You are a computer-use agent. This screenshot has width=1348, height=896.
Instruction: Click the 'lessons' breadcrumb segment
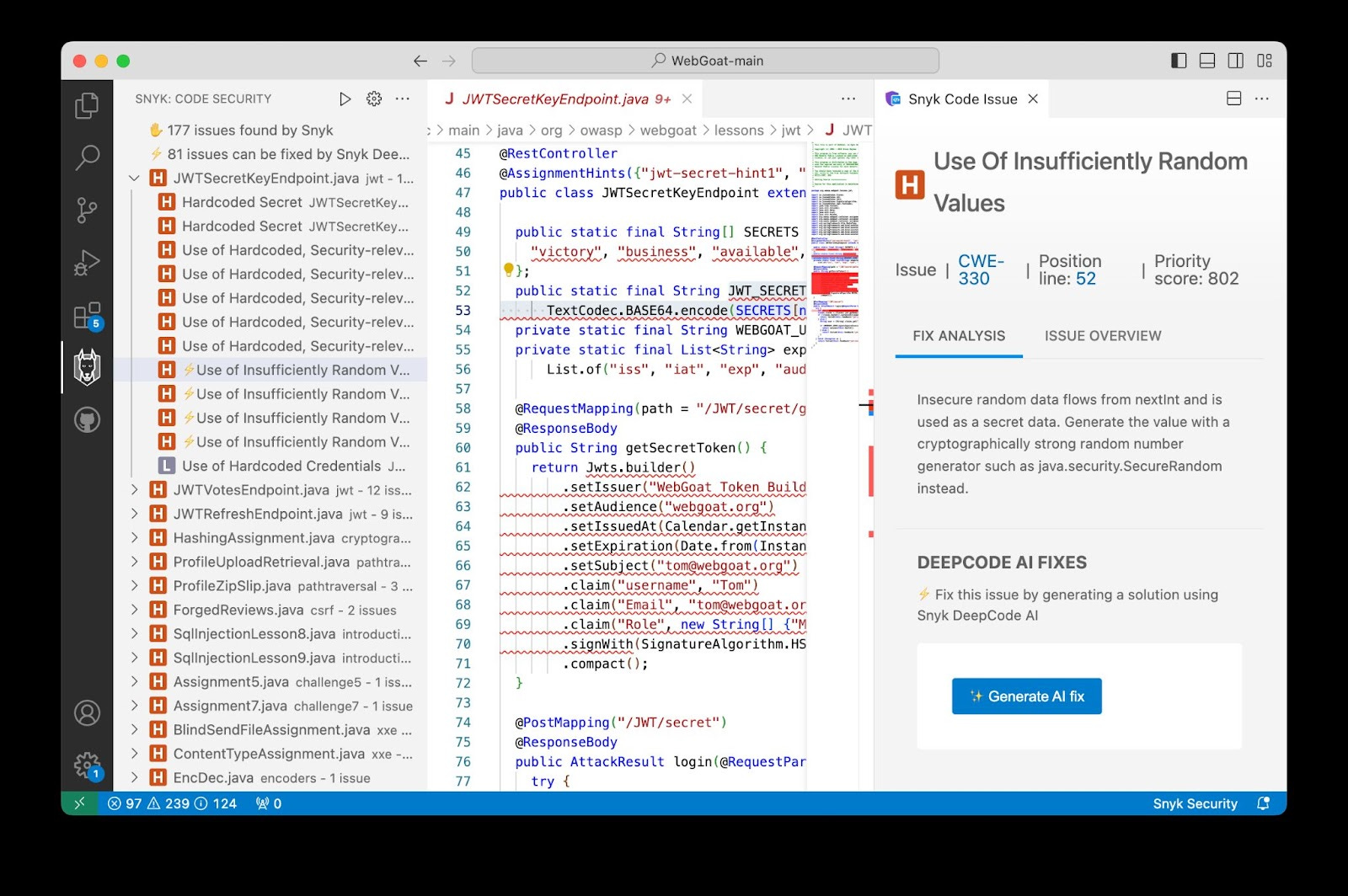point(739,131)
